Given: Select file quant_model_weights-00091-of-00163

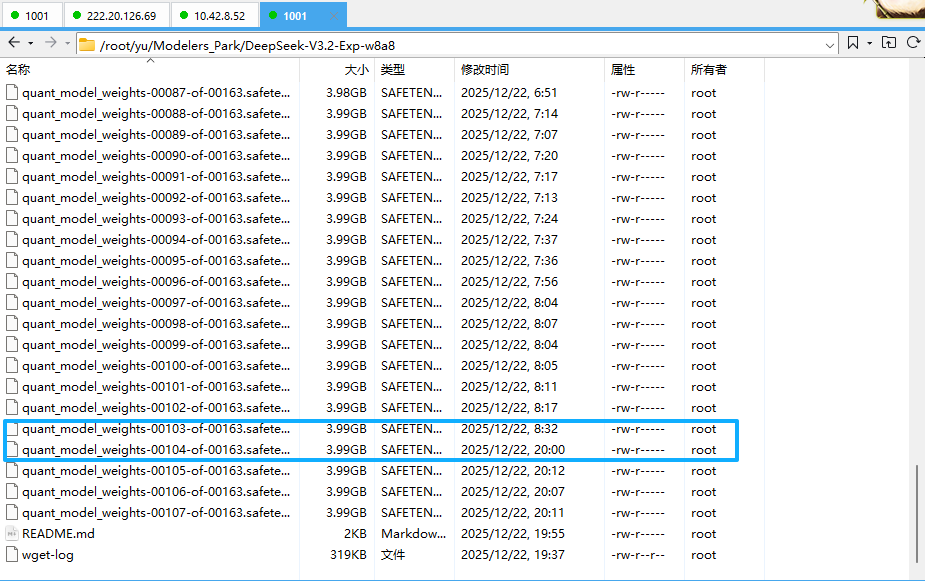Looking at the screenshot, I should [x=156, y=177].
